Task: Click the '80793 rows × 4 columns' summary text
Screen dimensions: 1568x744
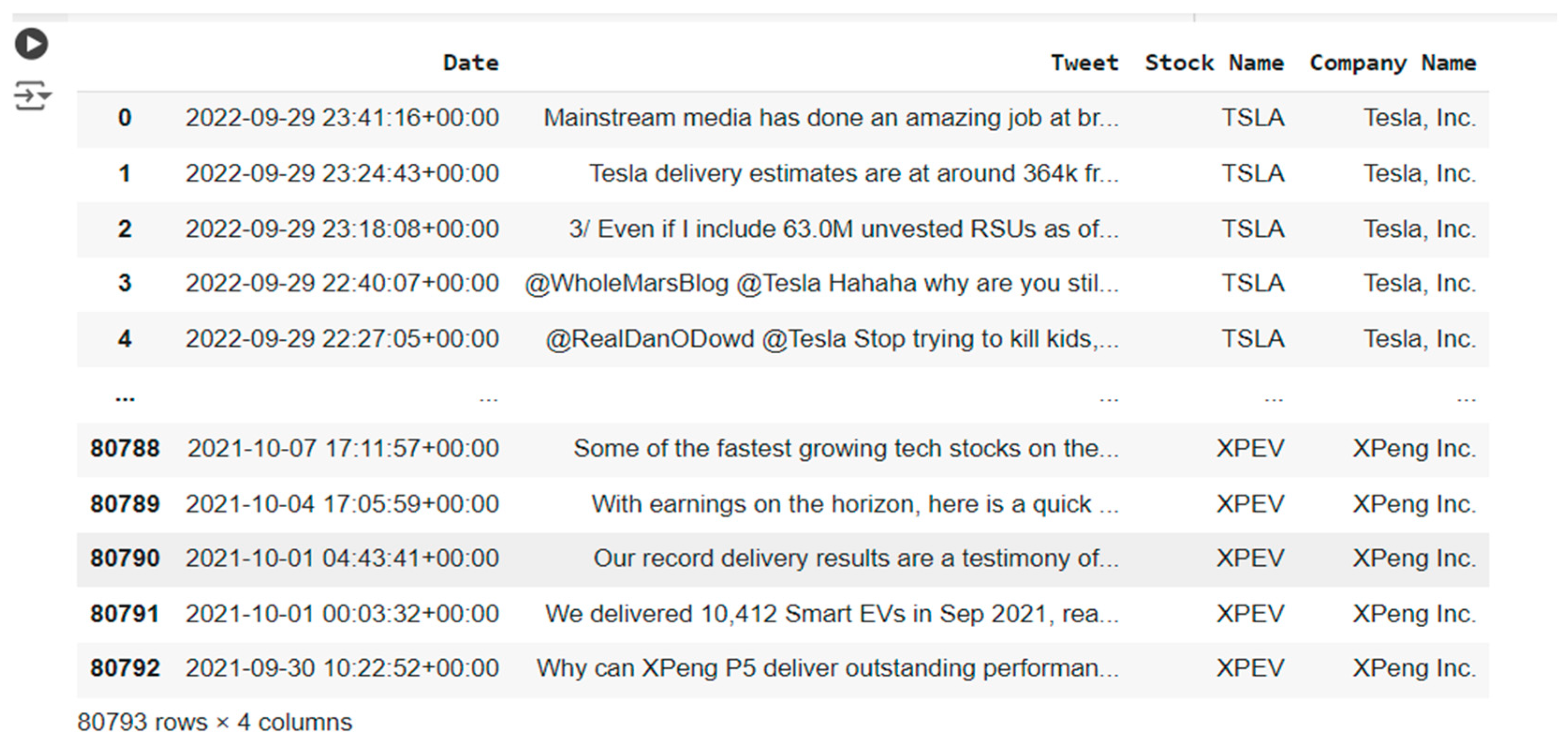Action: pyautogui.click(x=214, y=722)
